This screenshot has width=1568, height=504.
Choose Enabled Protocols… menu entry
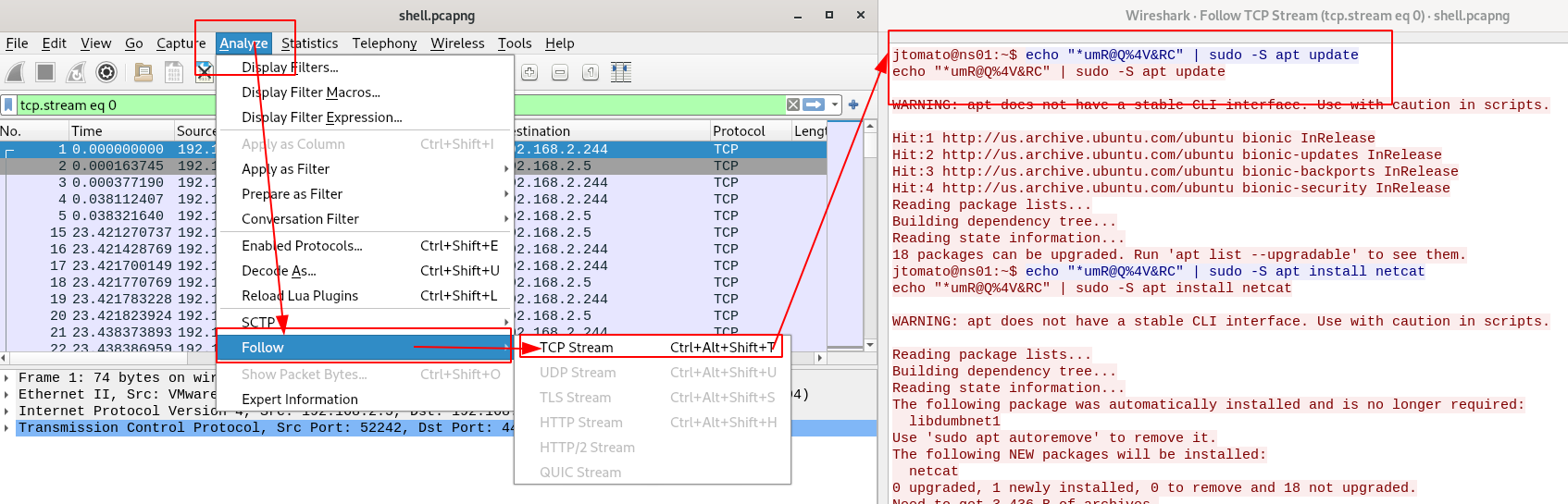pos(365,245)
